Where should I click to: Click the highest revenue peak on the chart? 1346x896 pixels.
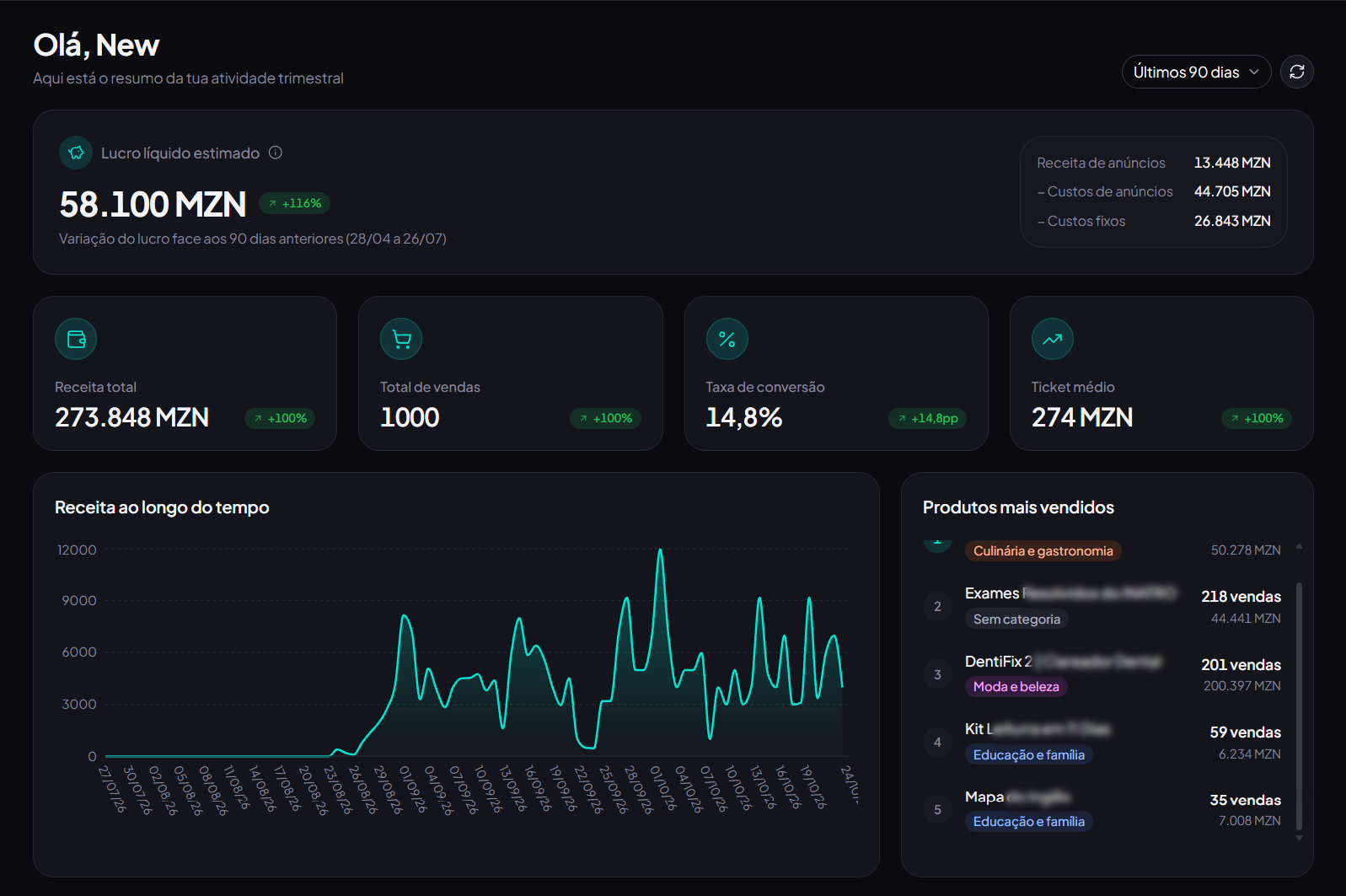tap(660, 550)
